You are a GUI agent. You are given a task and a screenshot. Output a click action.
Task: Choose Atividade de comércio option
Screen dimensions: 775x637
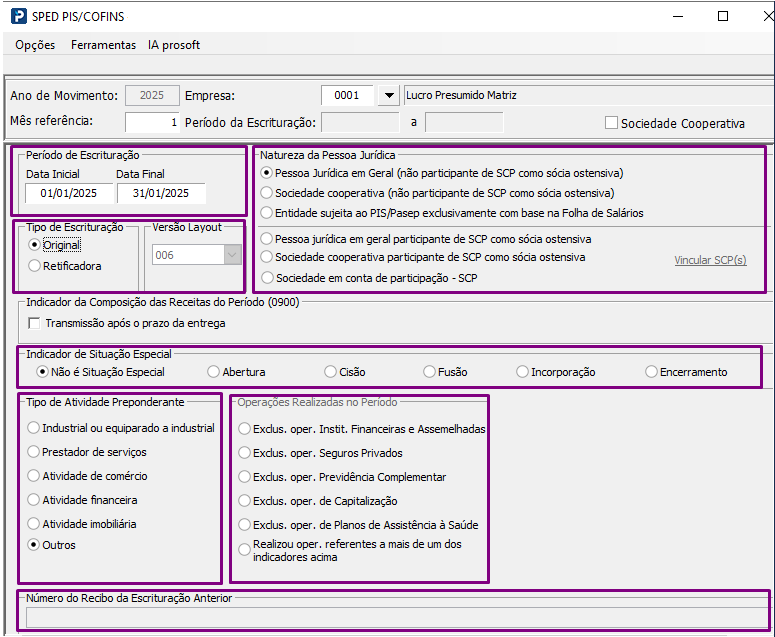click(x=34, y=476)
